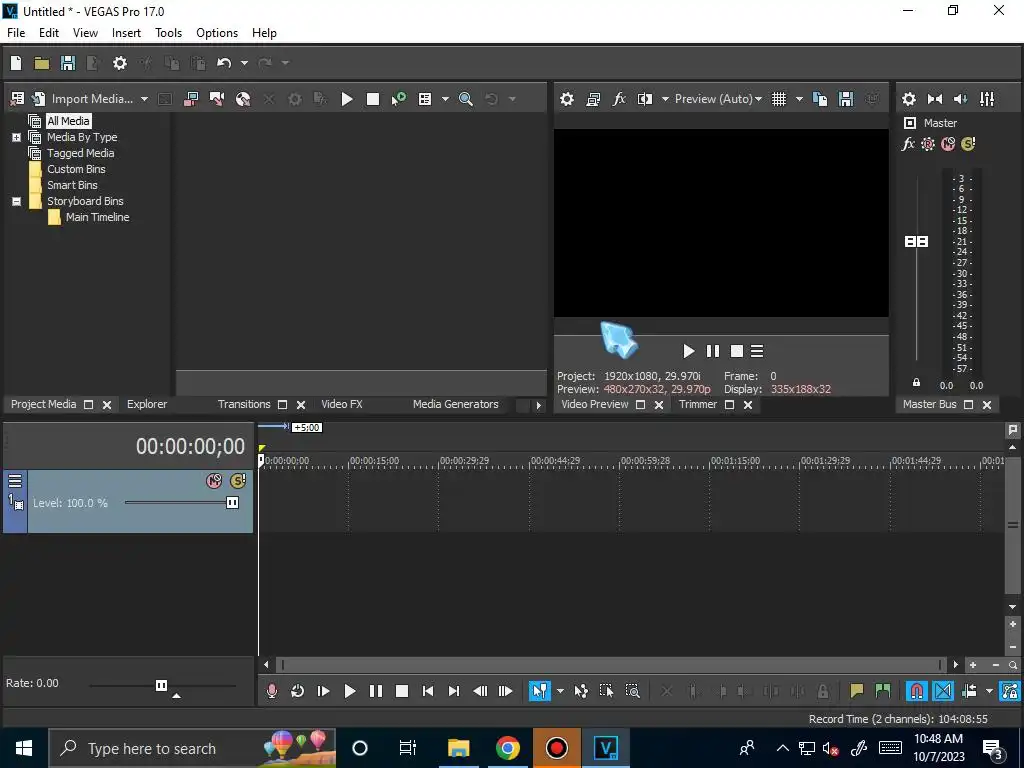Open a project using the folder icon
Viewport: 1024px width, 768px height.
click(42, 63)
